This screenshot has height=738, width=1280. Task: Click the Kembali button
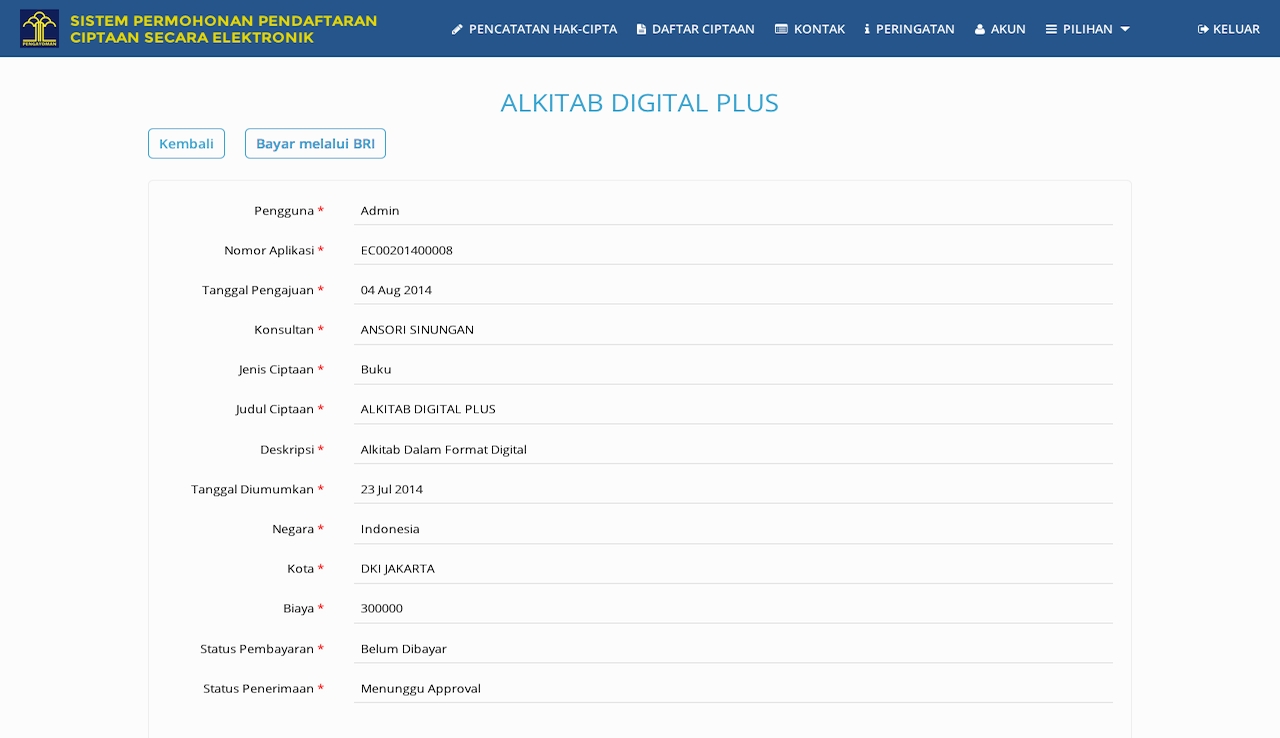point(186,143)
